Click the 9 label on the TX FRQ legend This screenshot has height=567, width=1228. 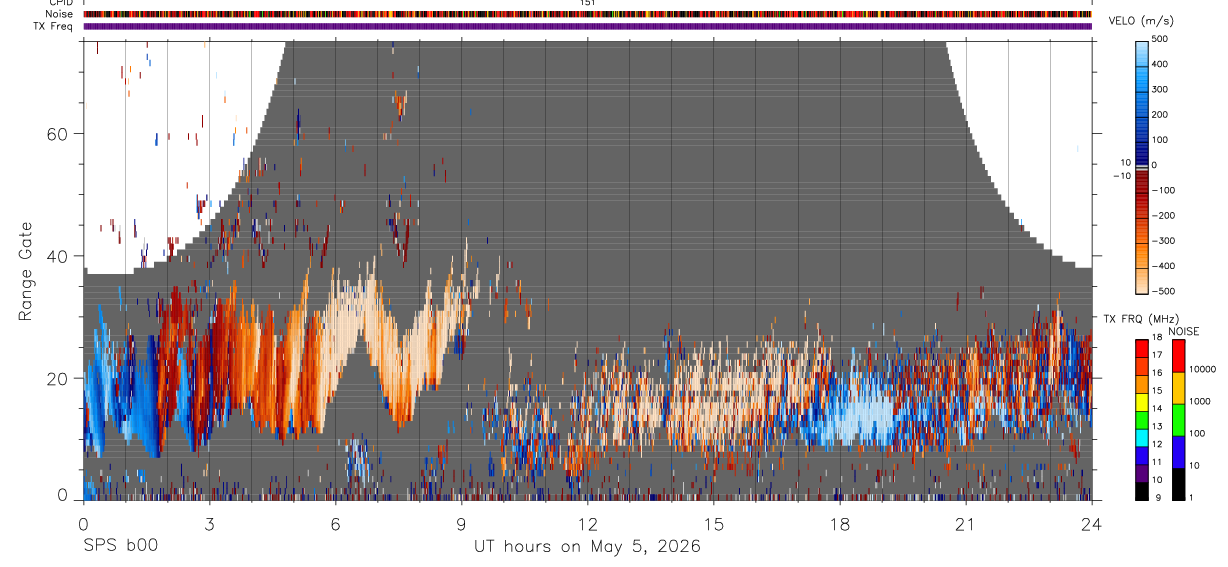1158,498
